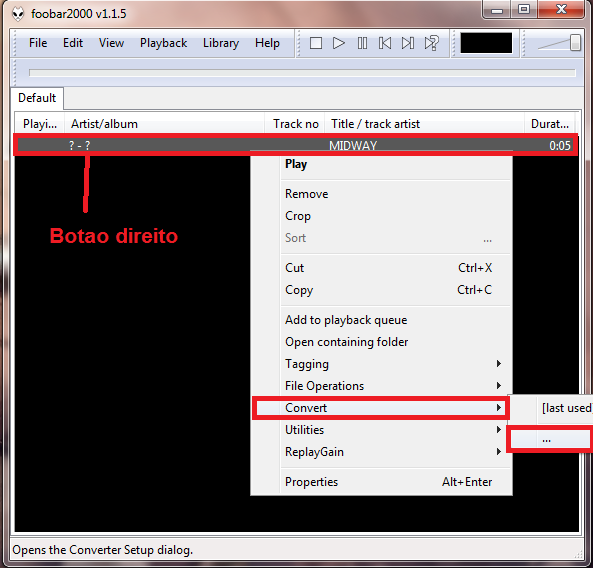Click the playback seek bar
593x568 pixels.
coord(302,73)
